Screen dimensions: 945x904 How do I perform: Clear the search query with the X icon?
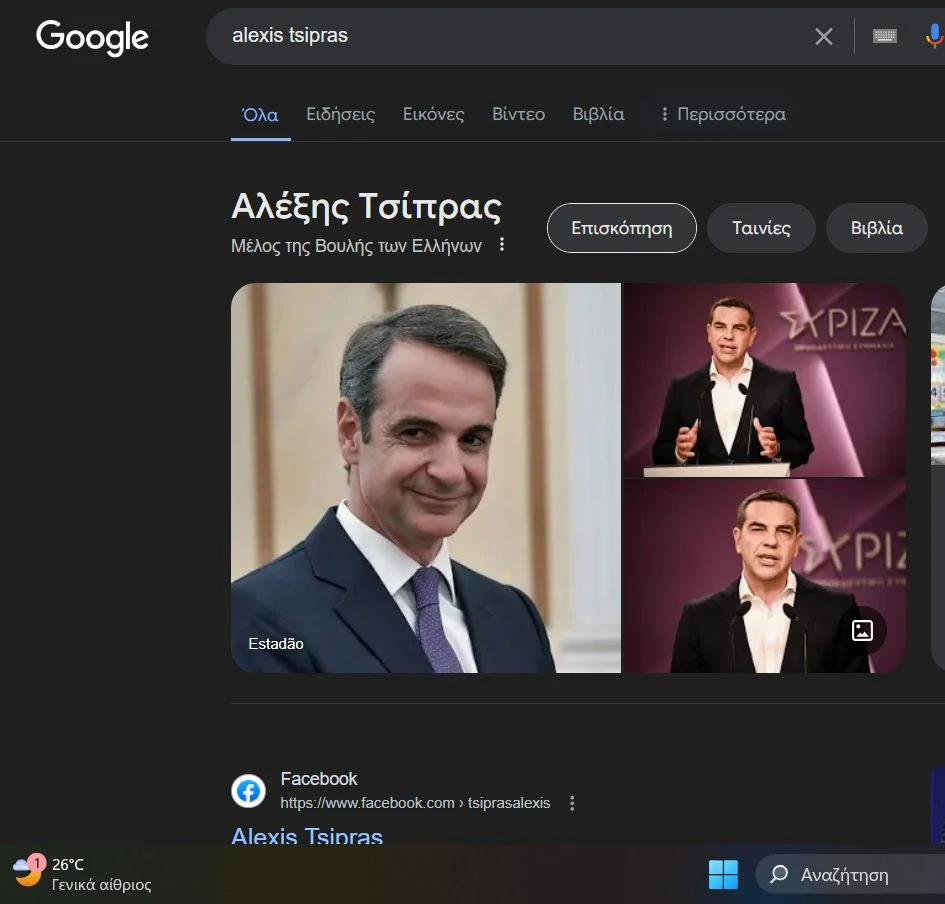coord(823,37)
